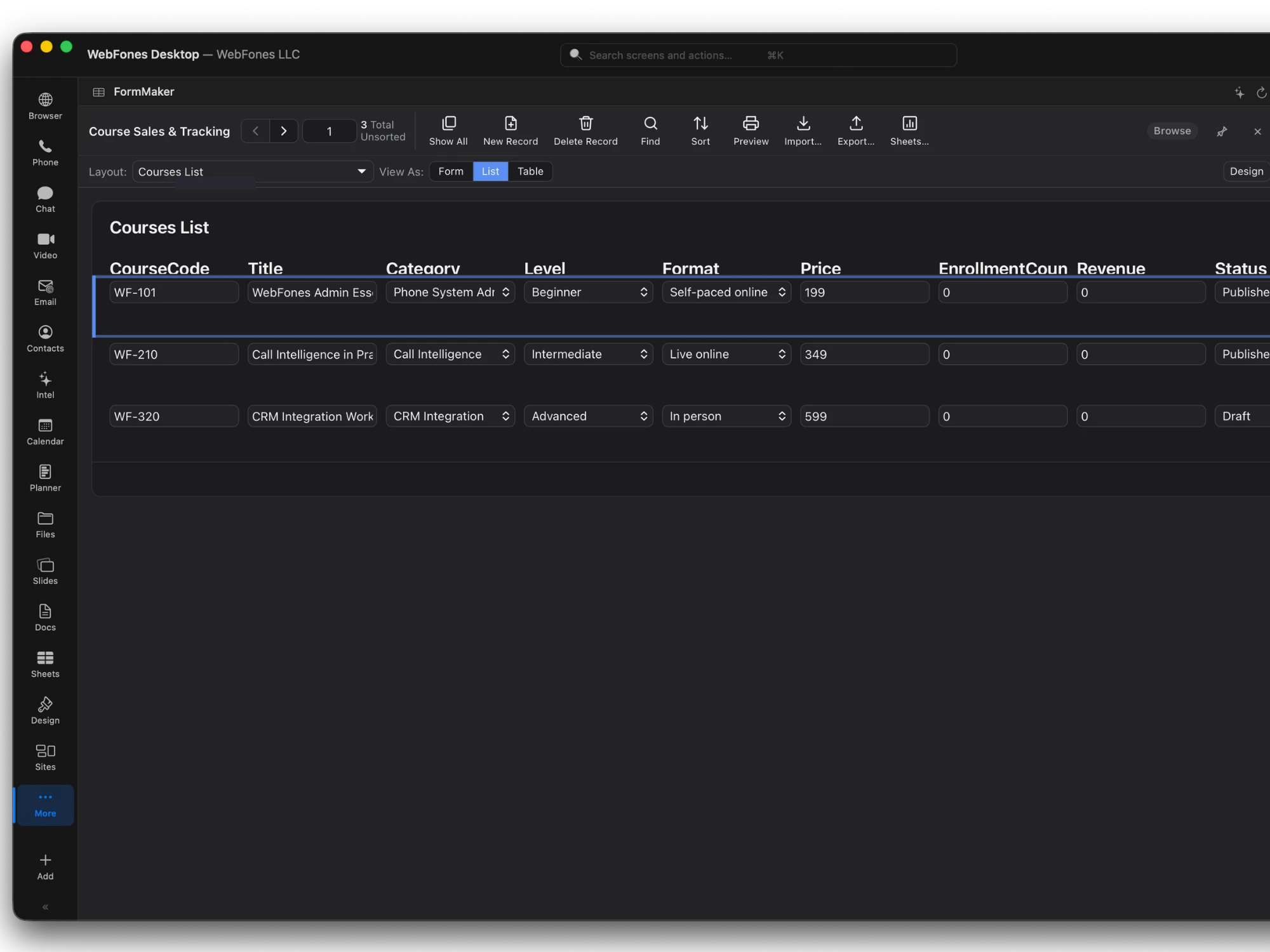Open the Category dropdown for WF-101
Viewport: 1270px width, 952px height.
coord(450,292)
